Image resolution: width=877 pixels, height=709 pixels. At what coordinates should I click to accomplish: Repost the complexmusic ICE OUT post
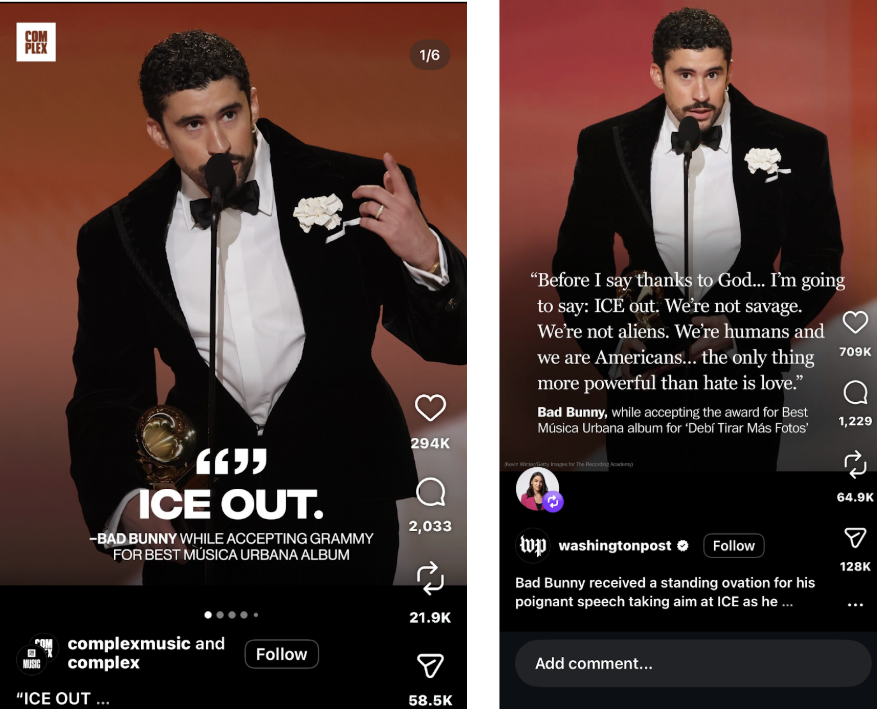click(430, 578)
